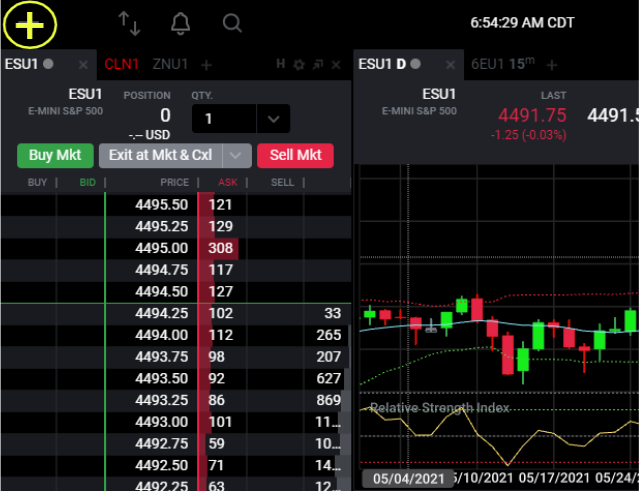Click the PRICE column header
The height and width of the screenshot is (491, 640).
click(x=174, y=182)
